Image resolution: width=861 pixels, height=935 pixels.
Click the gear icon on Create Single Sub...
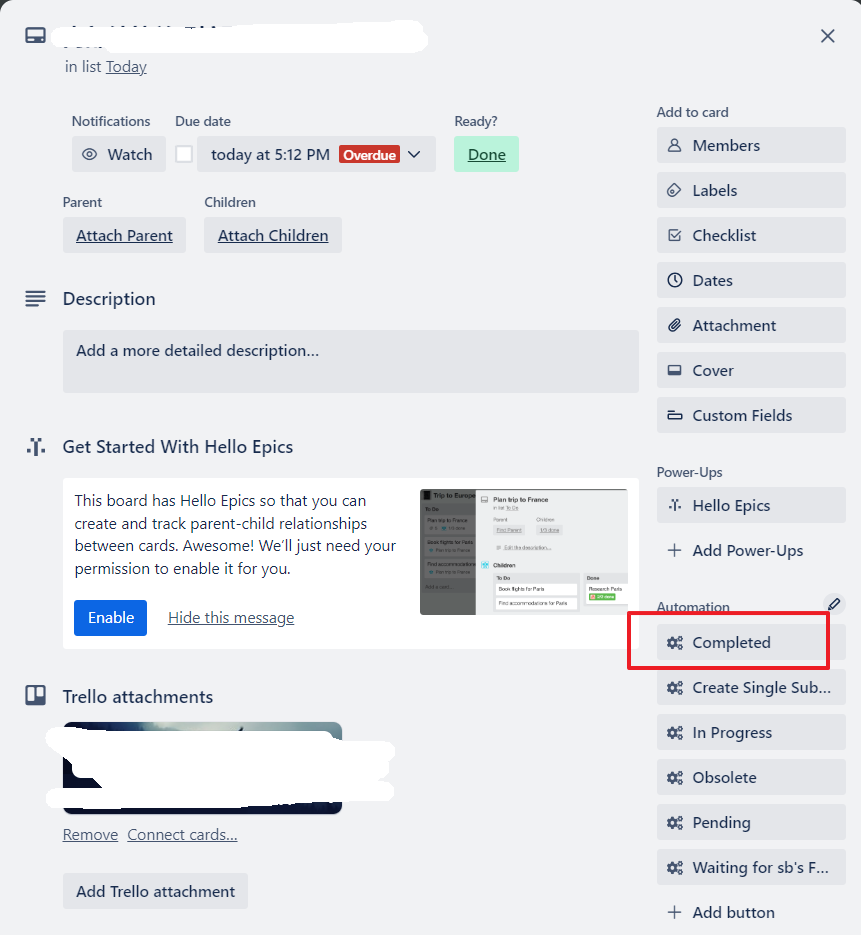tap(675, 688)
